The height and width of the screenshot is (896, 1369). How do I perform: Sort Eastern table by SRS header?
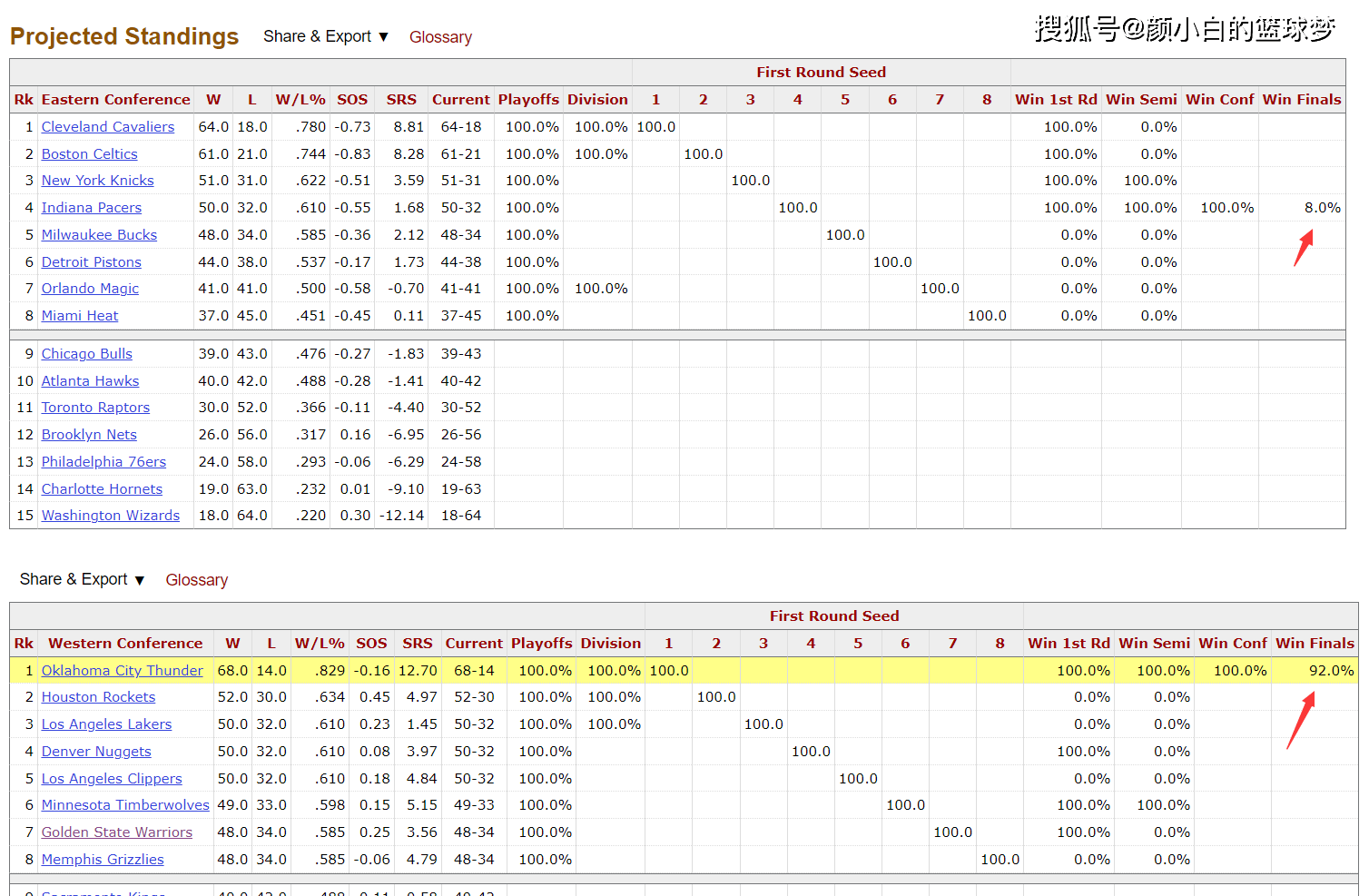coord(401,100)
